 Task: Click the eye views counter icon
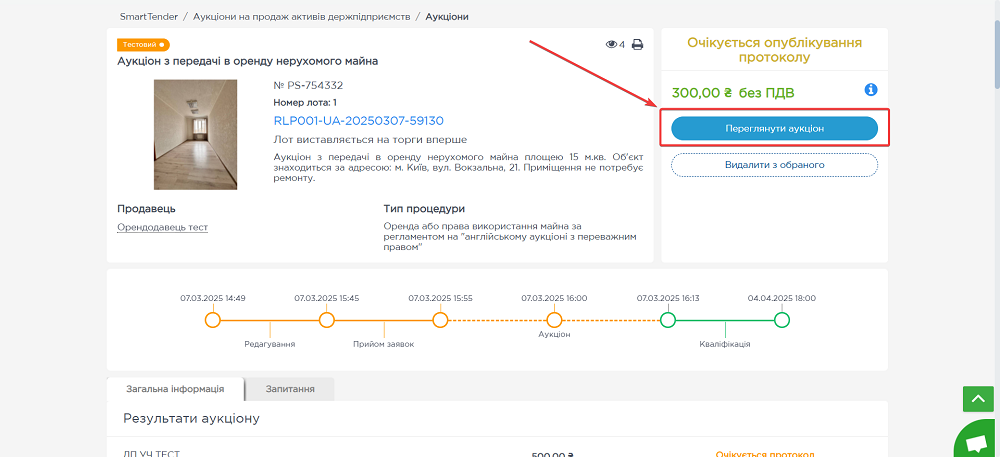[x=611, y=45]
